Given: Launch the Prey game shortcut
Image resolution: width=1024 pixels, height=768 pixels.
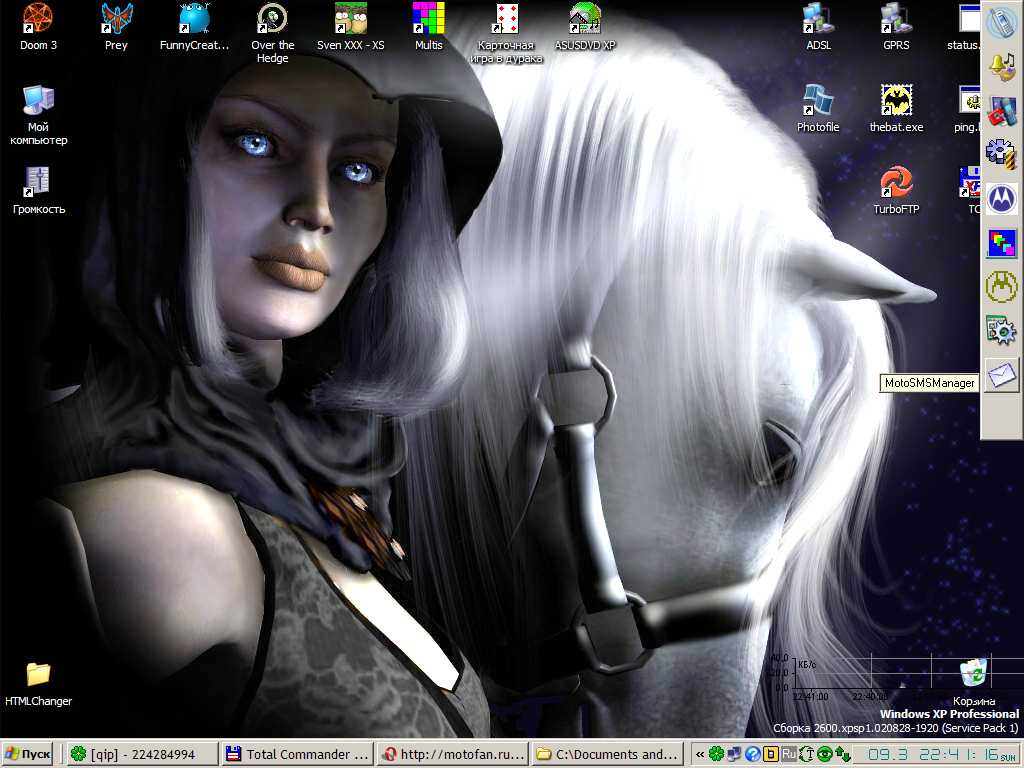Looking at the screenshot, I should [116, 27].
